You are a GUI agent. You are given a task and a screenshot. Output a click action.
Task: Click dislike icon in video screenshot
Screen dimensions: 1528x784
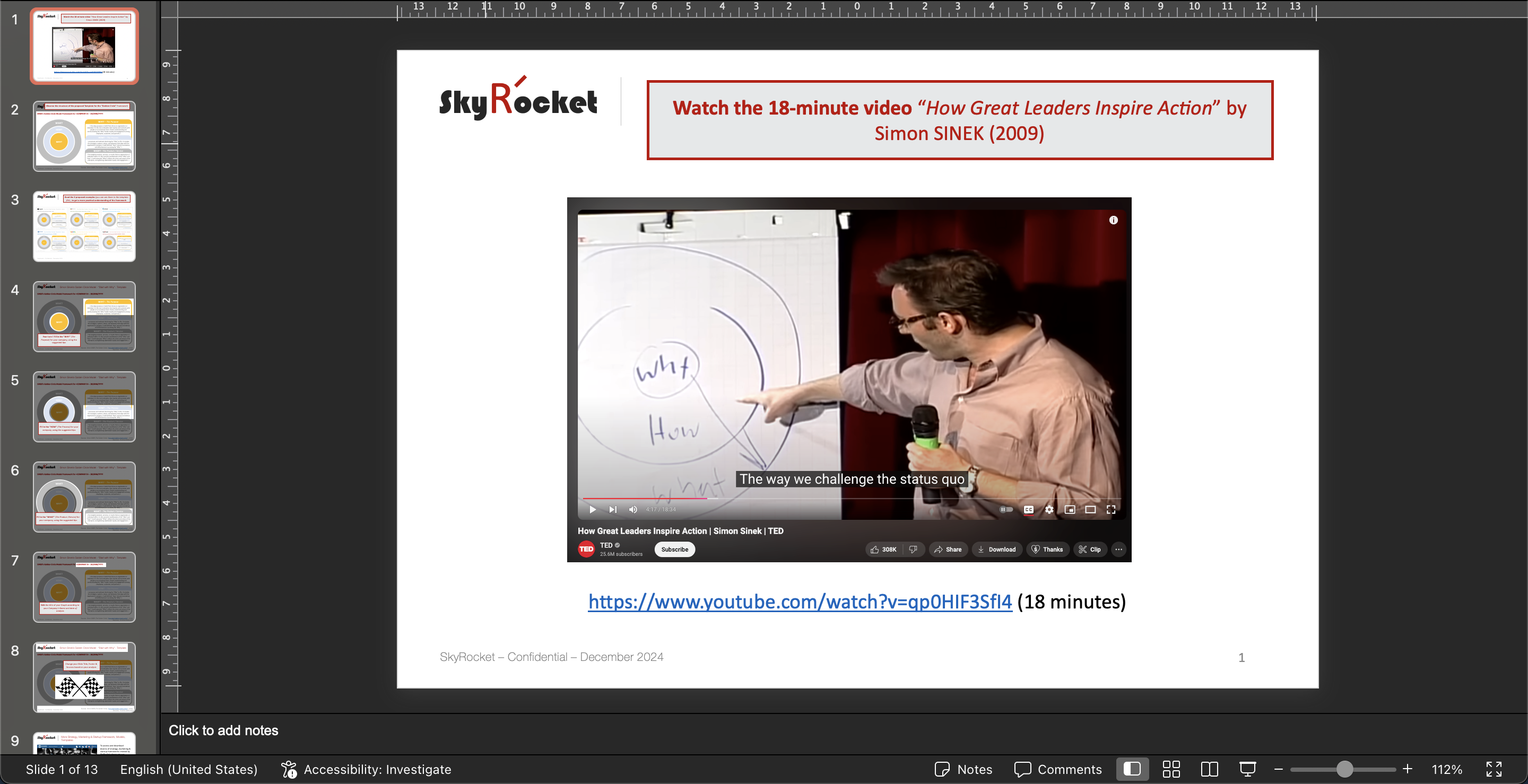913,549
